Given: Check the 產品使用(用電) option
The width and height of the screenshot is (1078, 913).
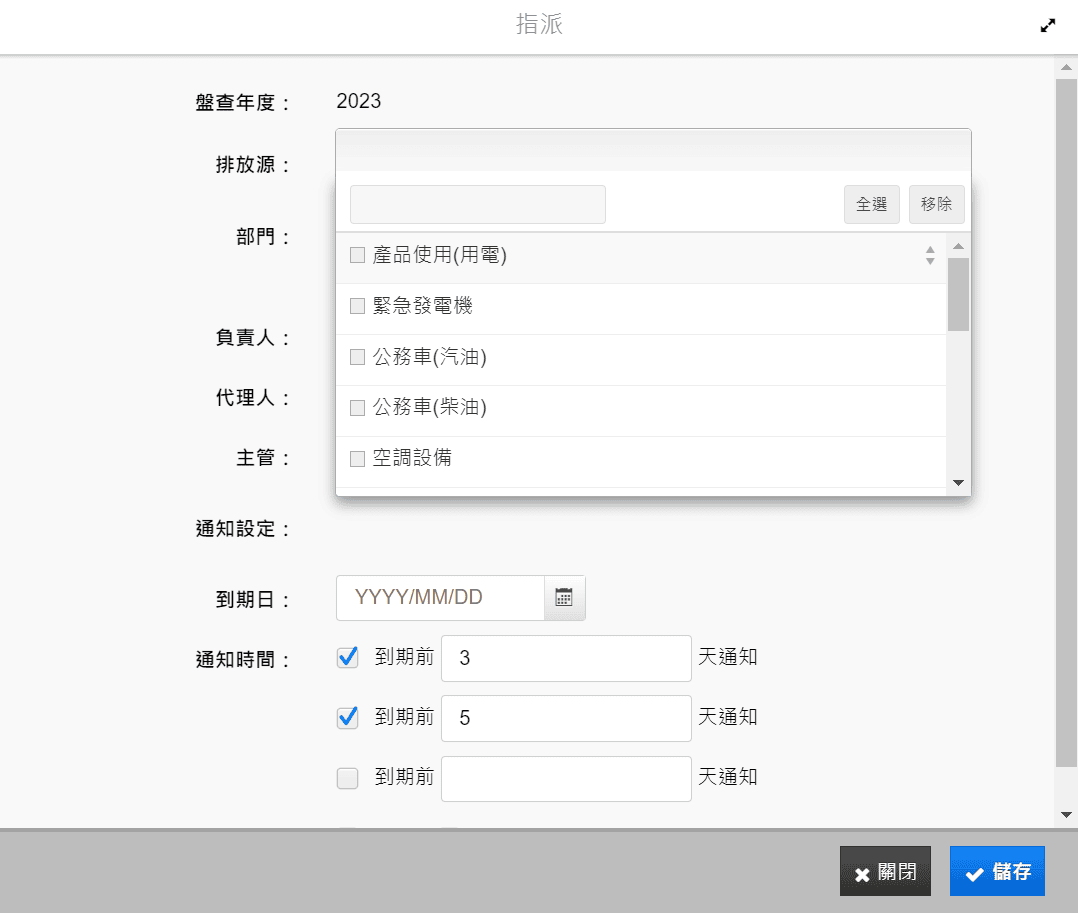Looking at the screenshot, I should click(x=357, y=256).
